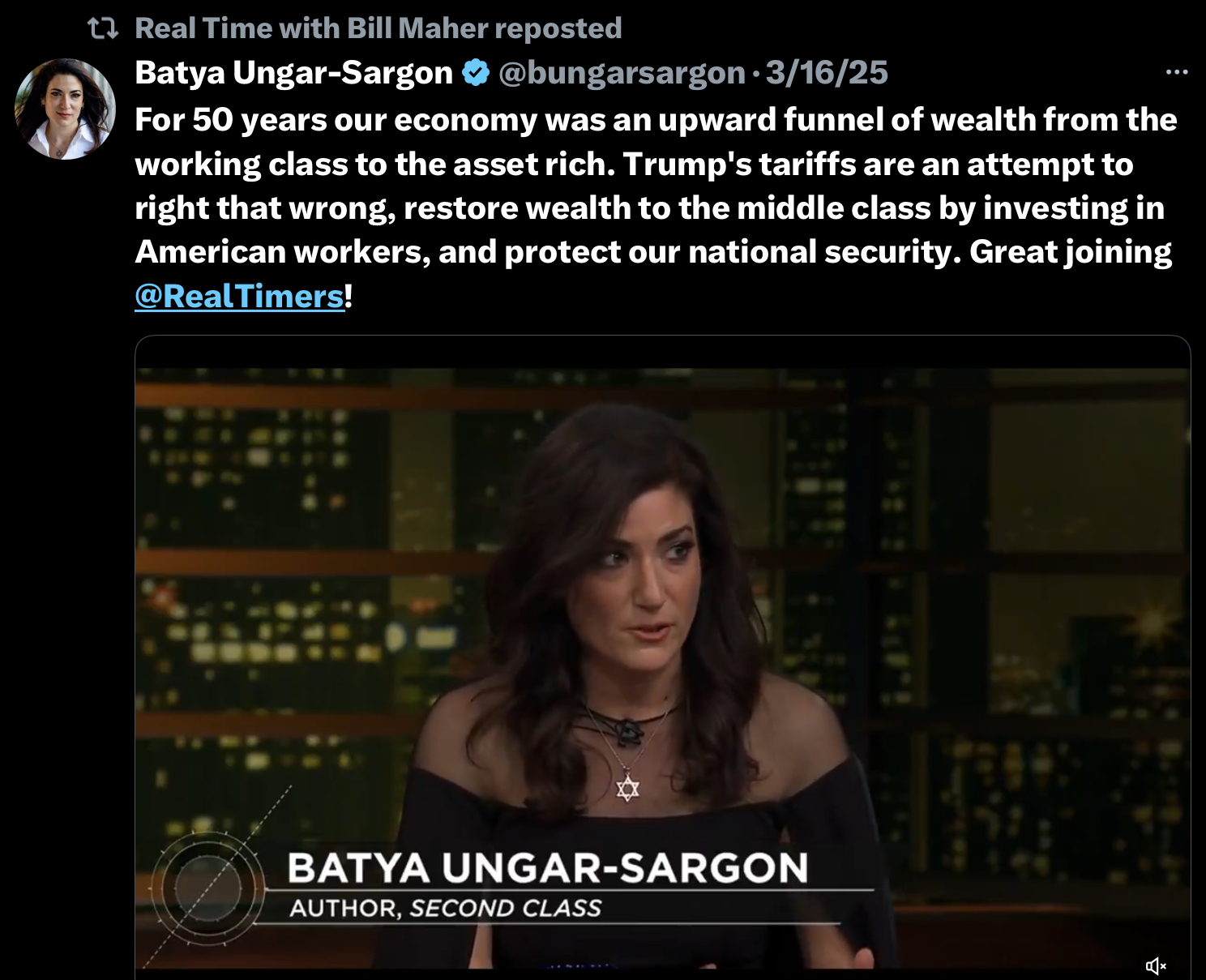Open the post via its 3/16/25 date
The height and width of the screenshot is (980, 1206).
click(x=827, y=73)
